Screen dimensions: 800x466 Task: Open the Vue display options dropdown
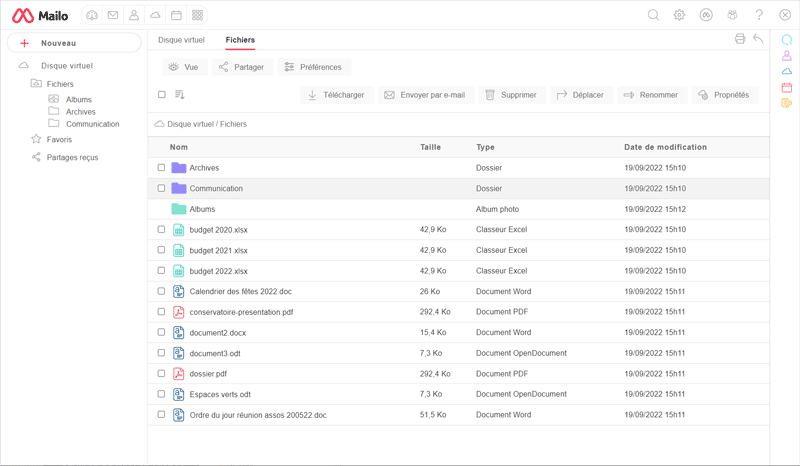[184, 67]
